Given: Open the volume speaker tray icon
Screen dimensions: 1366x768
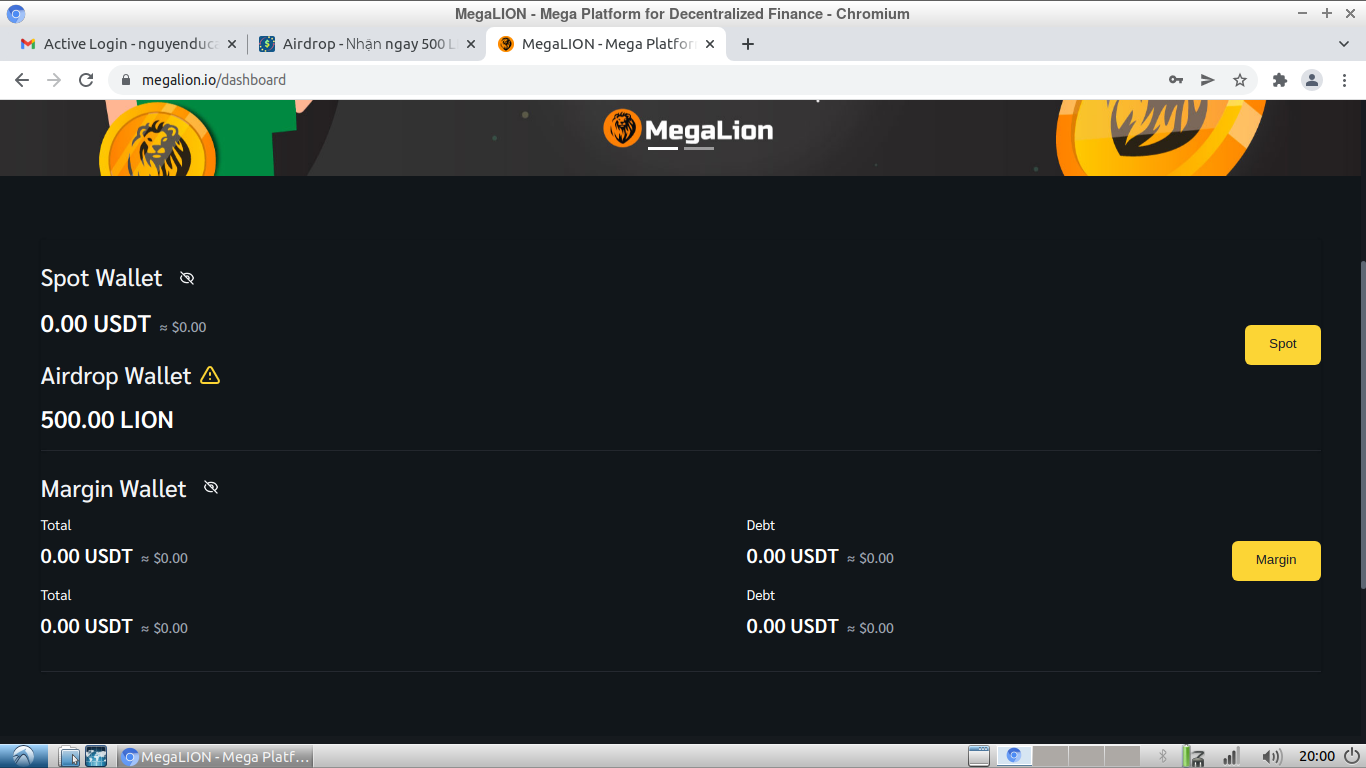Looking at the screenshot, I should (1272, 757).
